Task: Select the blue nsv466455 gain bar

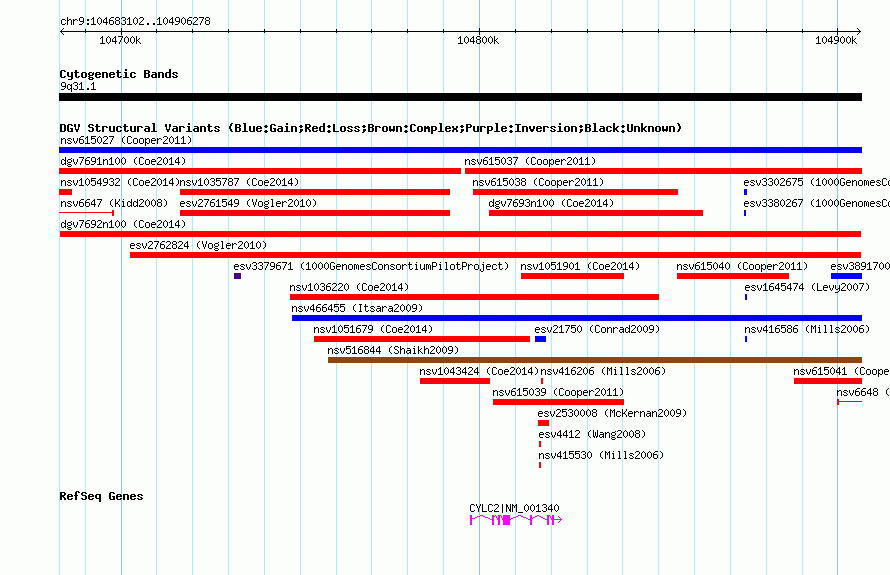Action: (x=577, y=318)
